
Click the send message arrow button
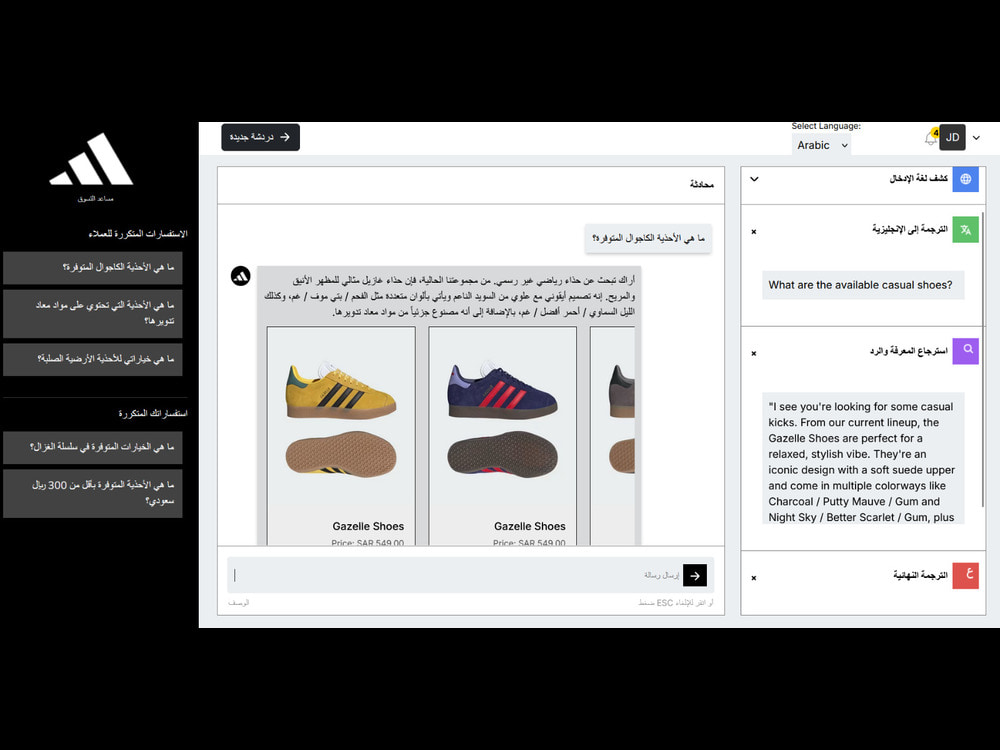(695, 575)
